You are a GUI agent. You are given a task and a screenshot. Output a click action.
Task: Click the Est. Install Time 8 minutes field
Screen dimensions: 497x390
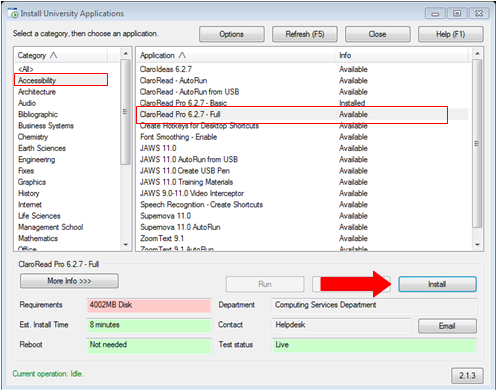pyautogui.click(x=149, y=325)
